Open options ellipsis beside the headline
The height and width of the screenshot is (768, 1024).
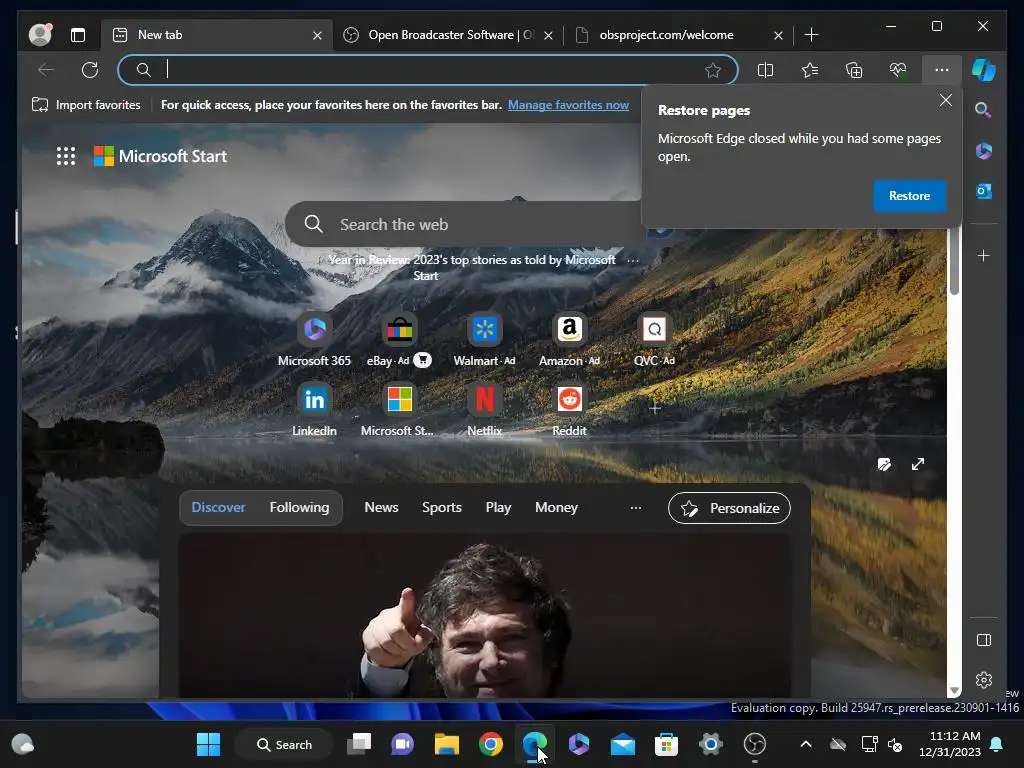point(633,260)
